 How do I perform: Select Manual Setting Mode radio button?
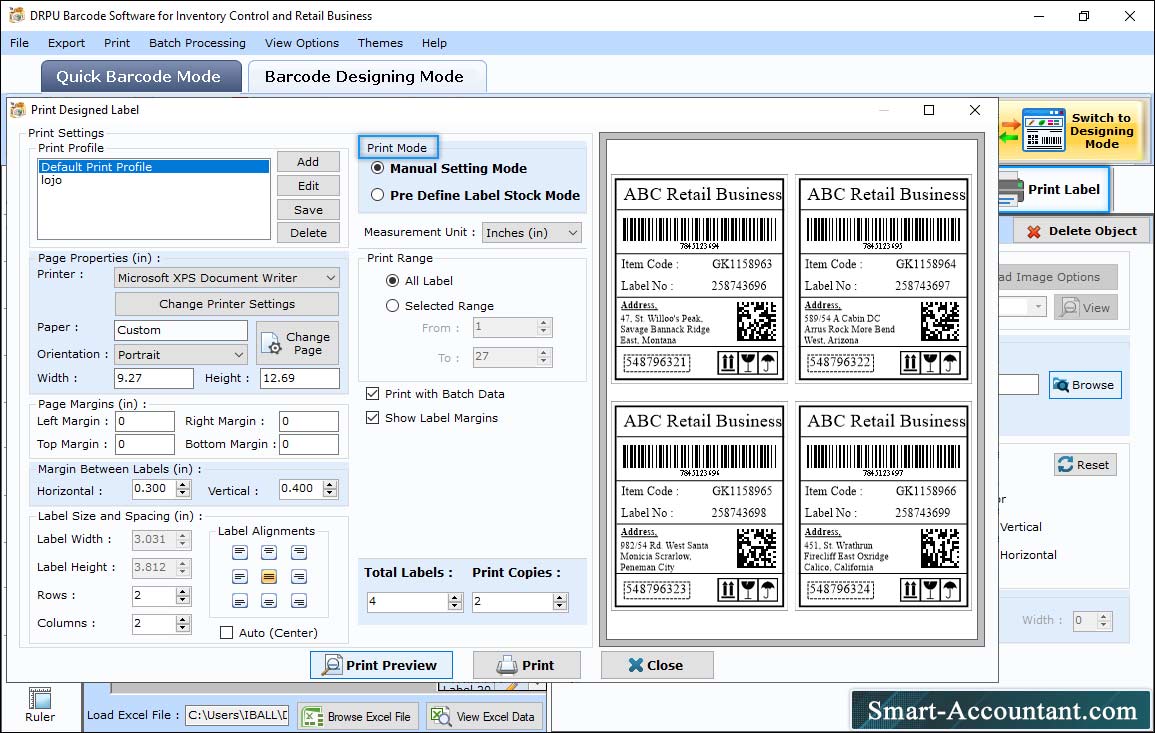378,168
